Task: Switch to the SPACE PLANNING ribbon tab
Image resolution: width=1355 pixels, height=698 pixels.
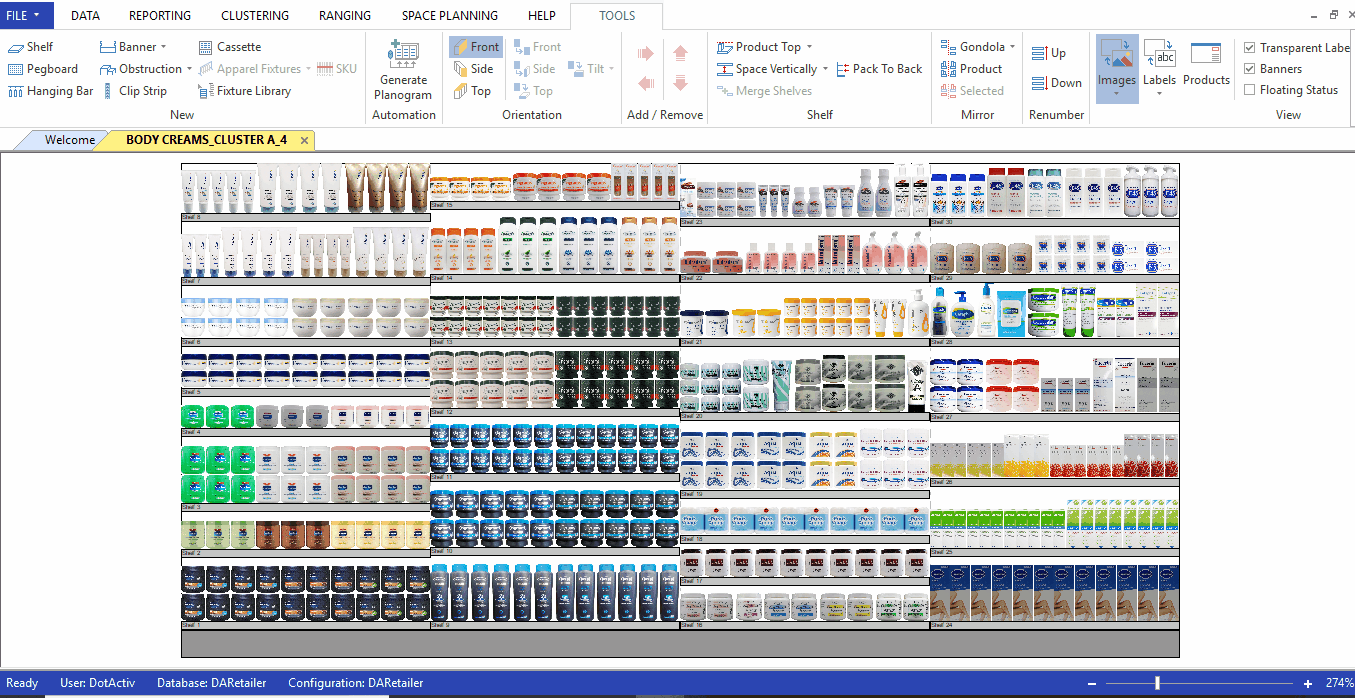Action: click(449, 16)
